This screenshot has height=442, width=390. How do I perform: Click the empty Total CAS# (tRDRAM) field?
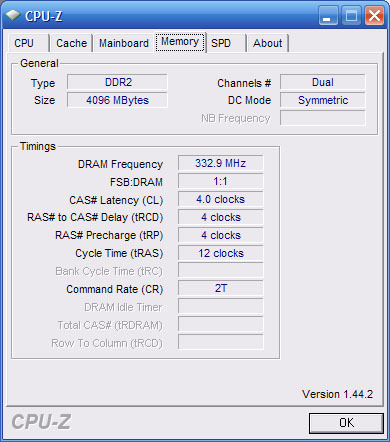pyautogui.click(x=221, y=324)
